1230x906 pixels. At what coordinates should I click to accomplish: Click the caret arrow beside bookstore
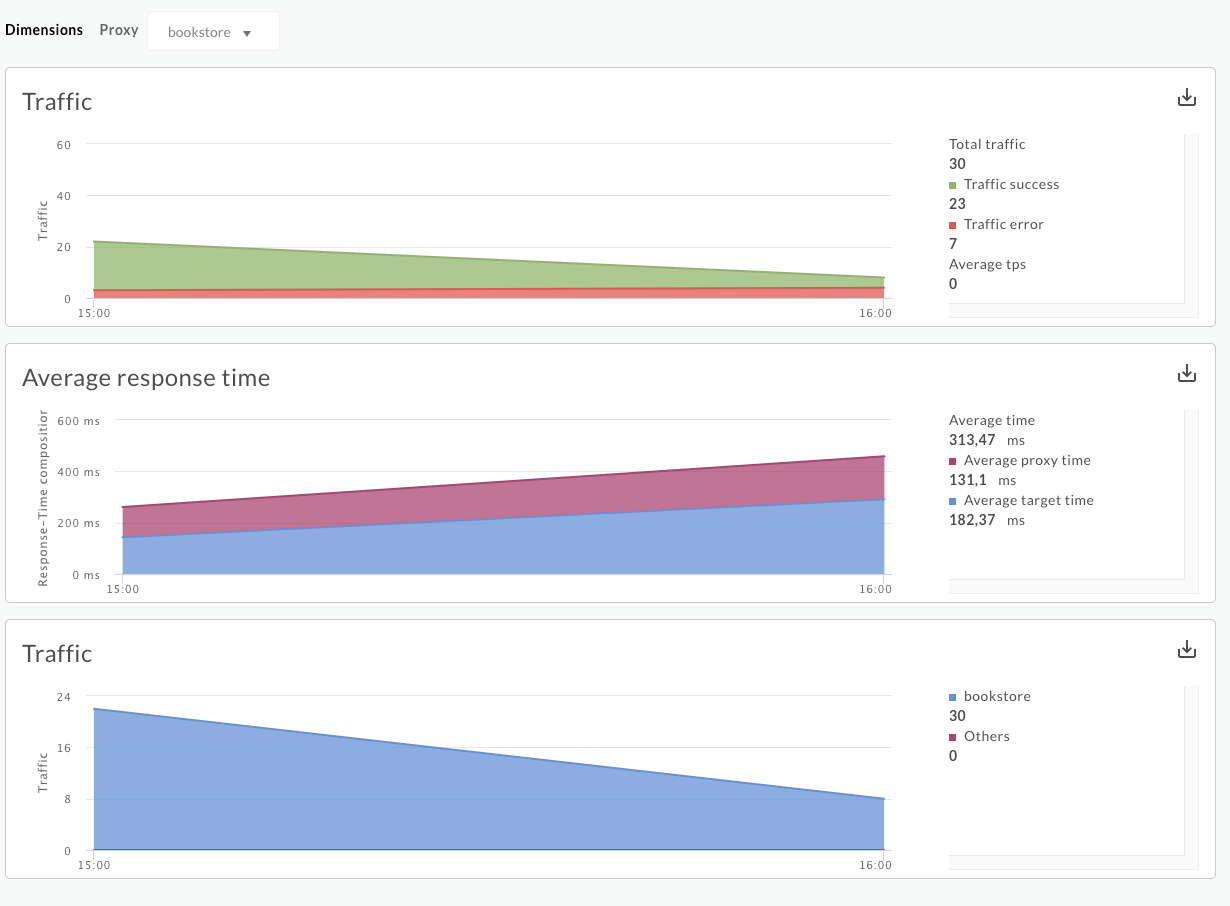[x=247, y=33]
